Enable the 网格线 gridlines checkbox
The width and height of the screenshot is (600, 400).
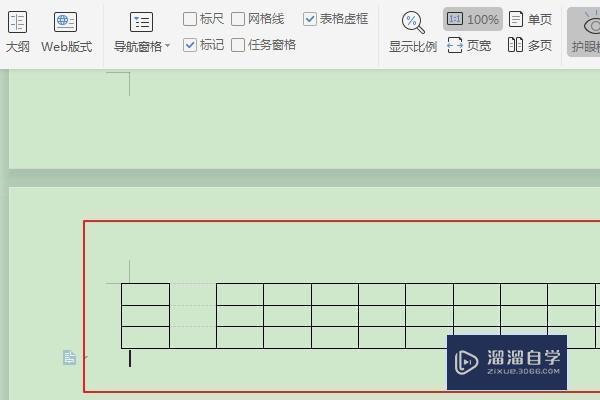[238, 19]
